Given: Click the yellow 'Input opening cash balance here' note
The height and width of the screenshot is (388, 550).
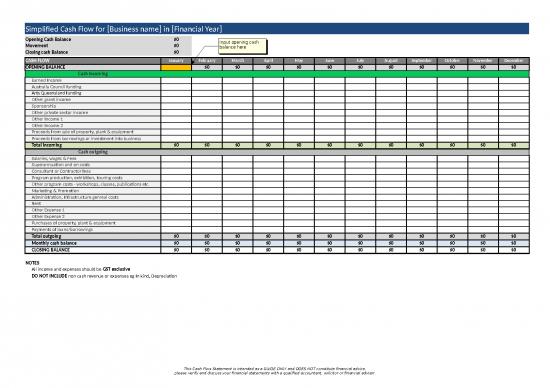Looking at the screenshot, I should point(242,46).
